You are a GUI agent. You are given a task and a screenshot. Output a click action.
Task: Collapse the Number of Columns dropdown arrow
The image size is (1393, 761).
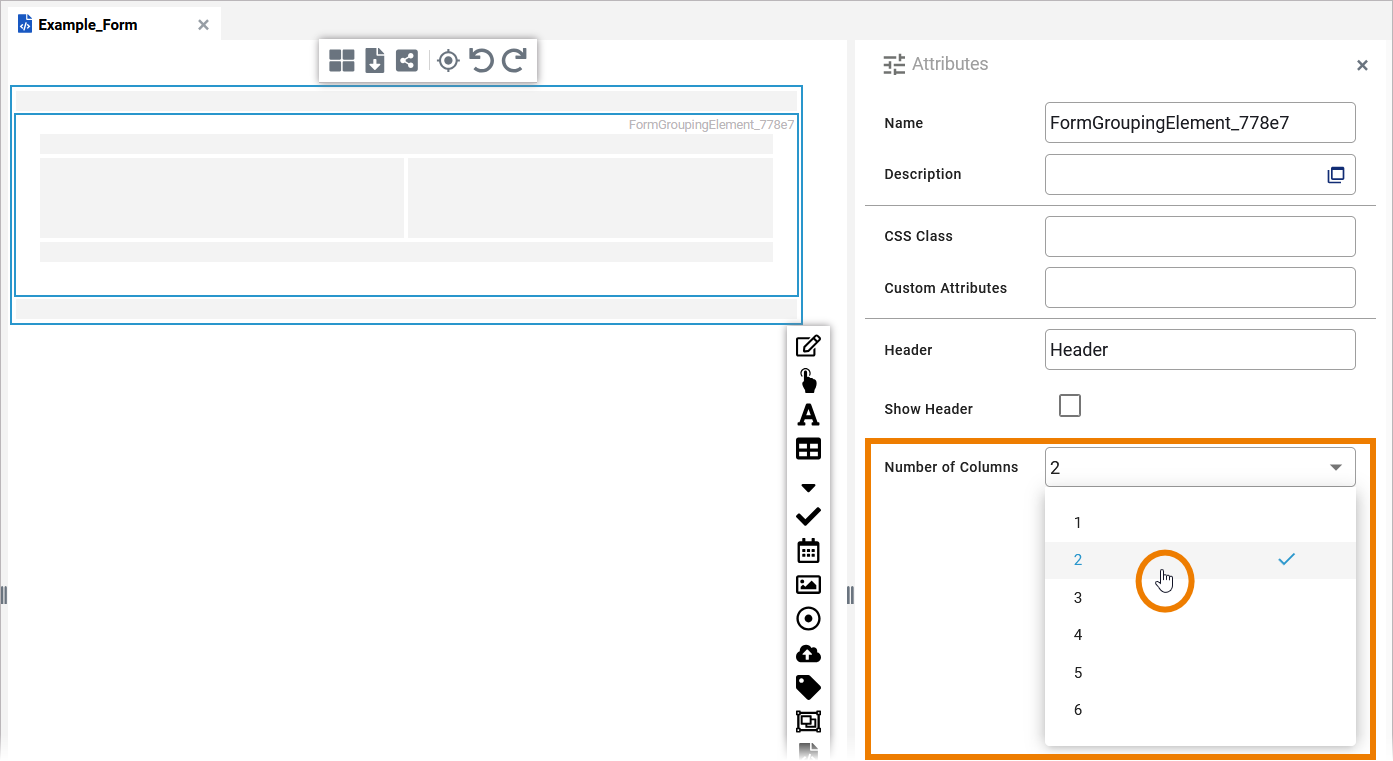pyautogui.click(x=1336, y=467)
